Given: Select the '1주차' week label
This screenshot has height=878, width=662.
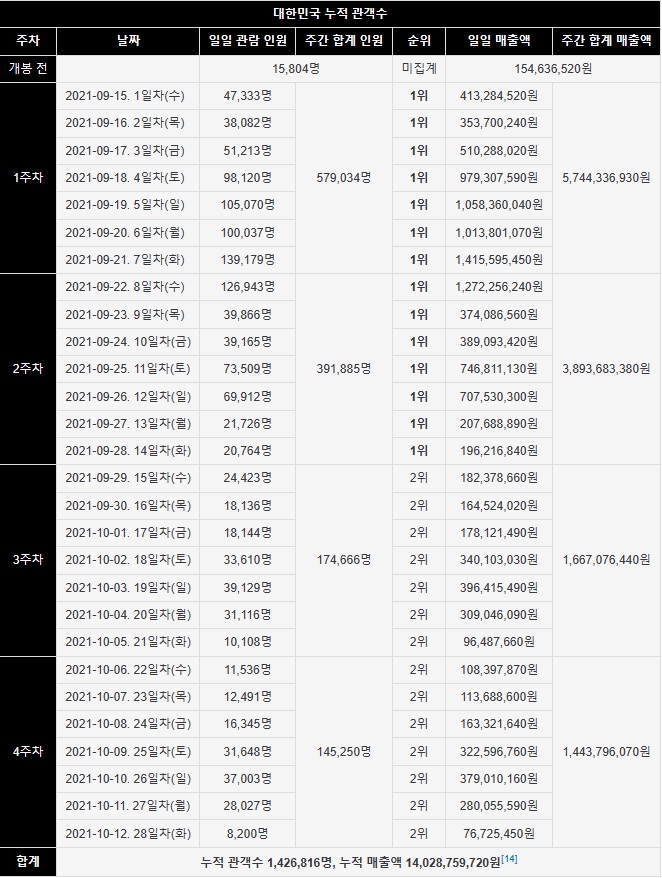Looking at the screenshot, I should (28, 178).
